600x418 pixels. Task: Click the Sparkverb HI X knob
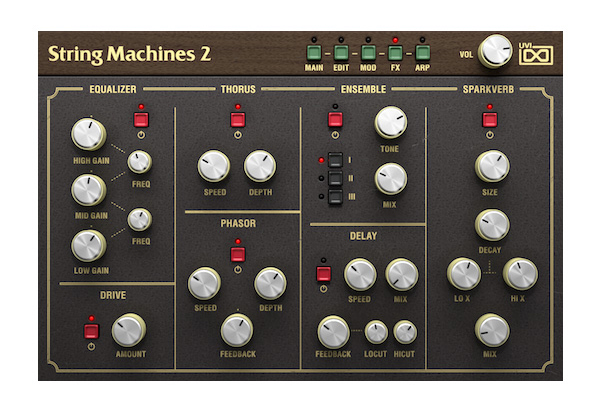click(x=520, y=274)
